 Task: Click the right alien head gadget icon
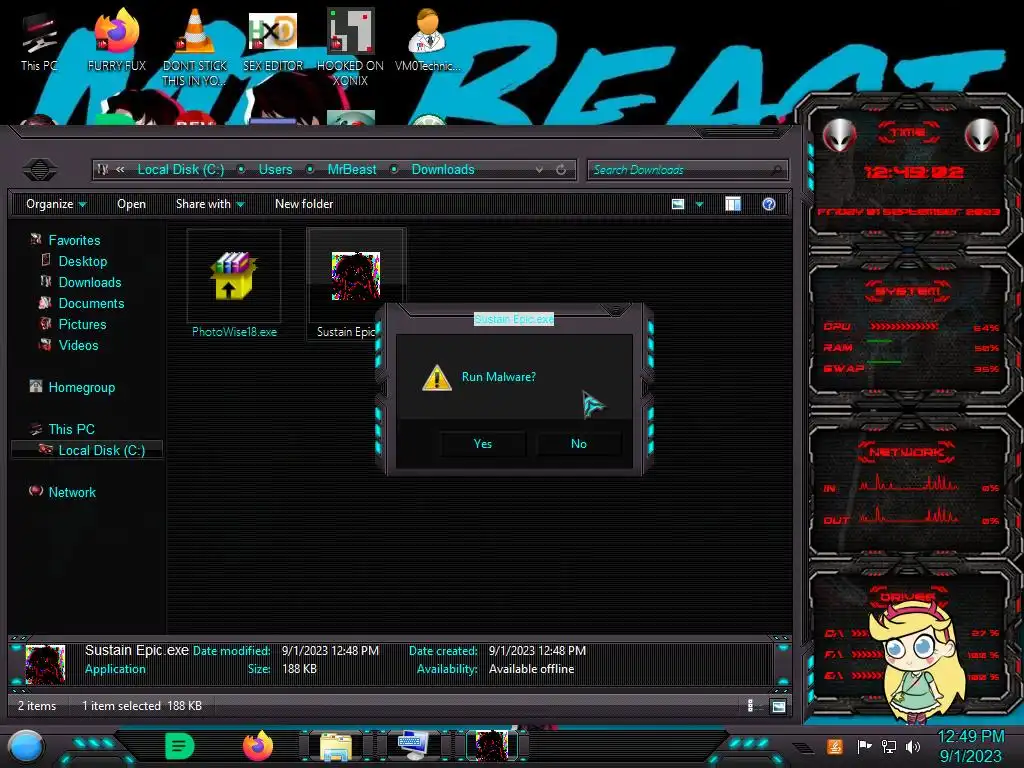[x=981, y=136]
